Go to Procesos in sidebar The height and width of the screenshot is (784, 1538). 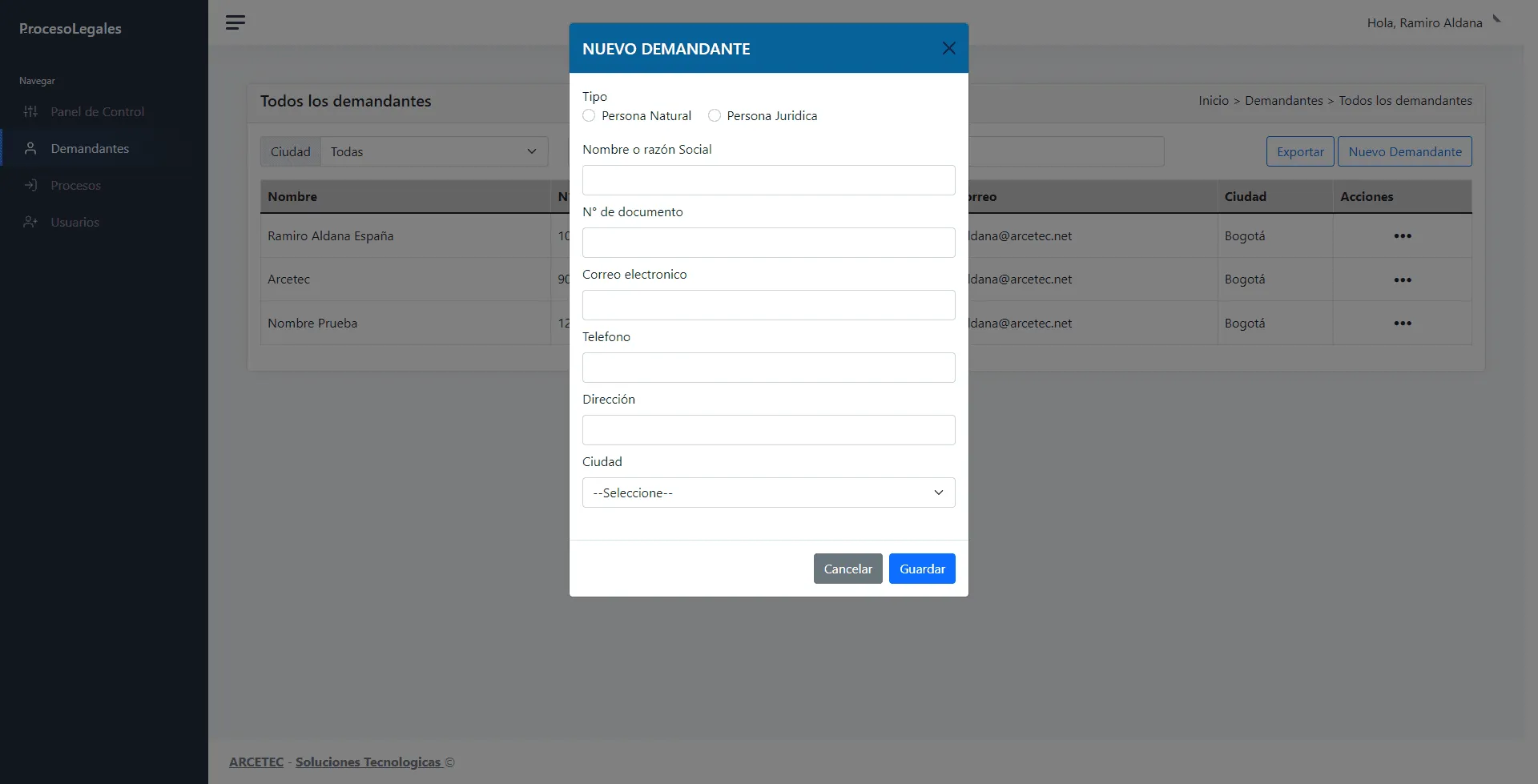tap(75, 186)
